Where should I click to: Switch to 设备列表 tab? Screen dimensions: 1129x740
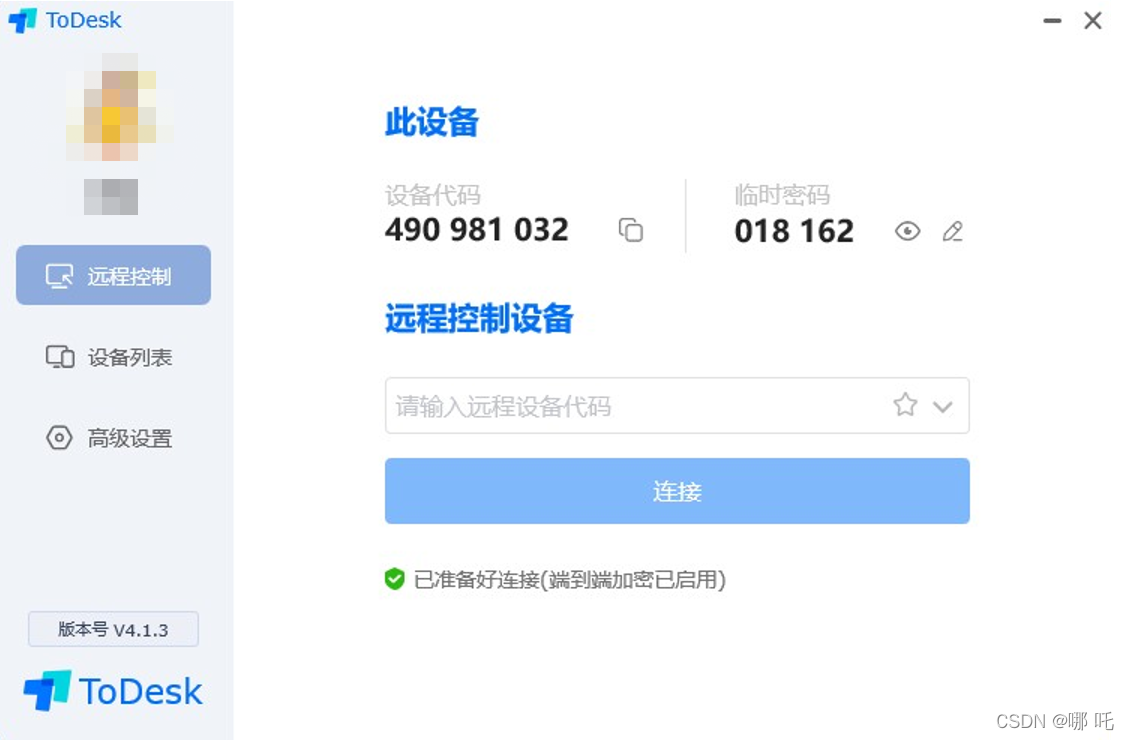(109, 357)
